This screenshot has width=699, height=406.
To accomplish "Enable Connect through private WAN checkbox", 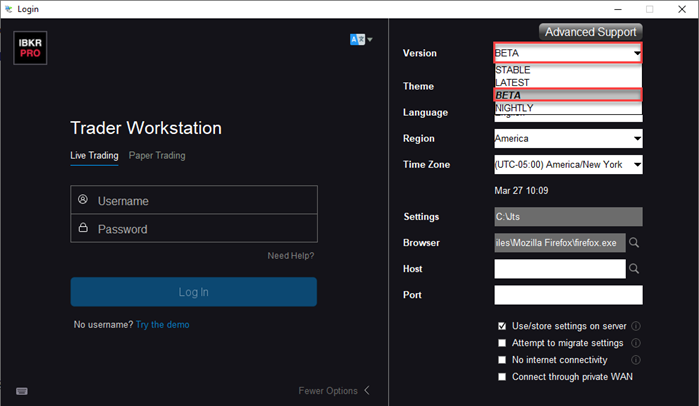I will (x=502, y=377).
